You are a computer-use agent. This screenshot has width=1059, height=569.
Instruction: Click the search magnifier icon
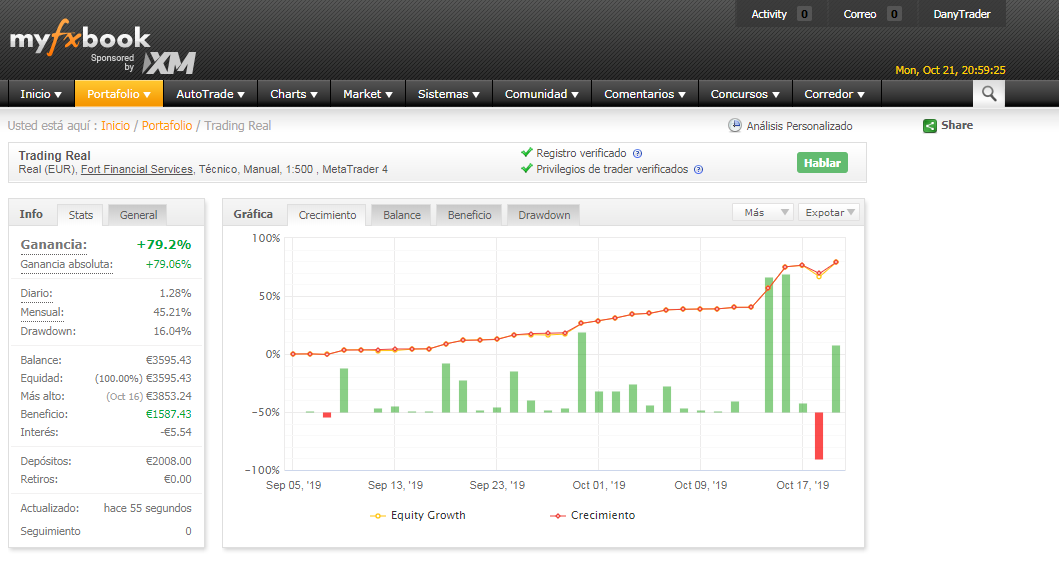coord(988,94)
